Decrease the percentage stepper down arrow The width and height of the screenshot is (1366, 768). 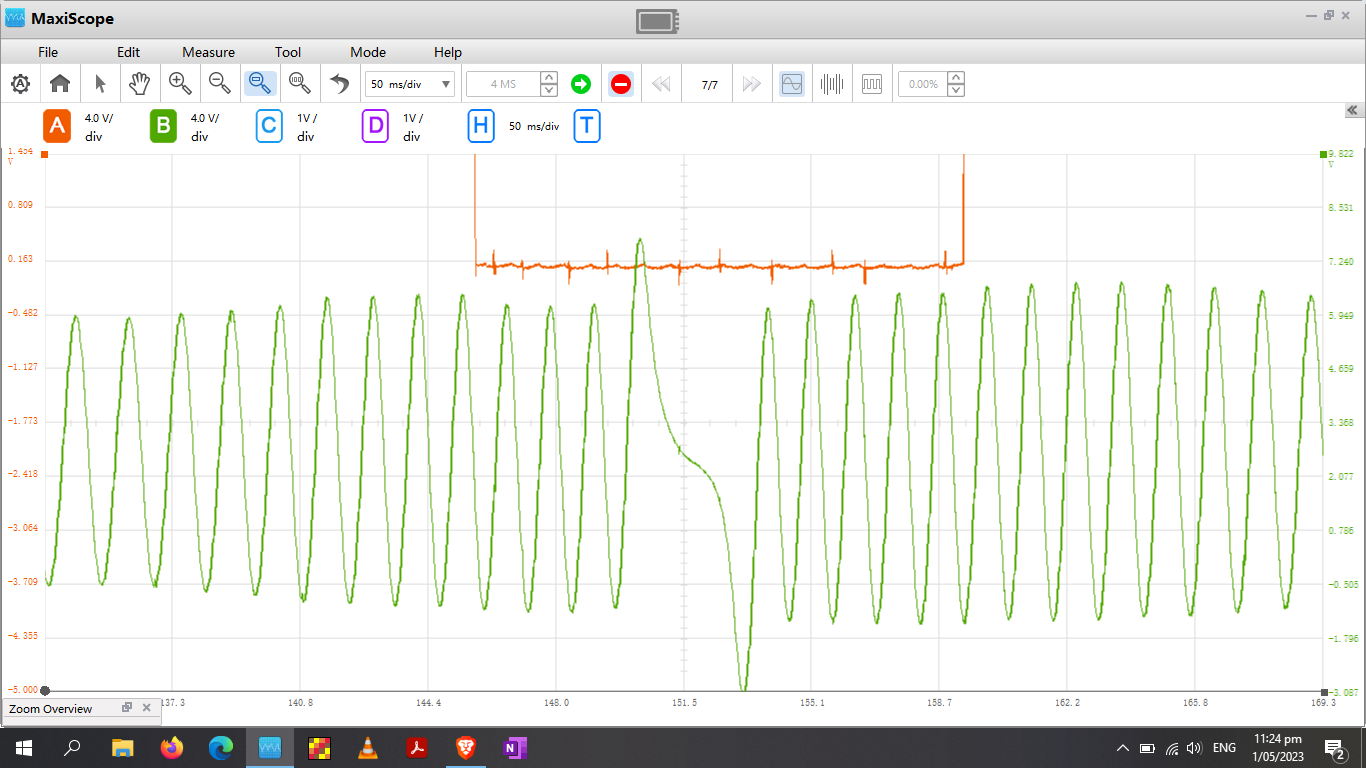[x=956, y=91]
